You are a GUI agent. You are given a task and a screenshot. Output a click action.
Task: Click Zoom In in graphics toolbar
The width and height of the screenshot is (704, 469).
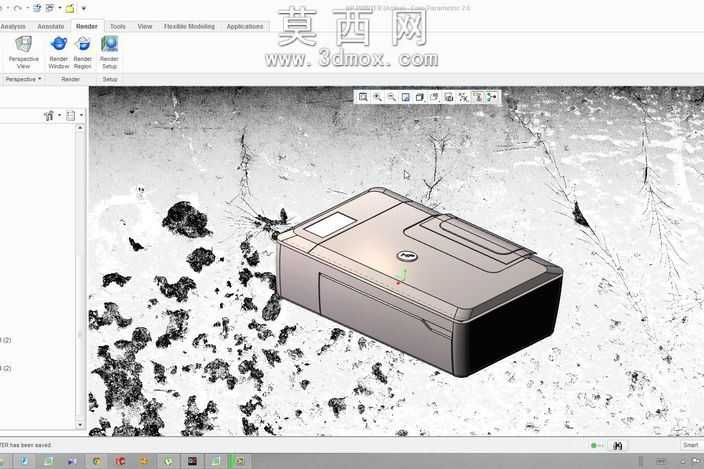pos(378,97)
